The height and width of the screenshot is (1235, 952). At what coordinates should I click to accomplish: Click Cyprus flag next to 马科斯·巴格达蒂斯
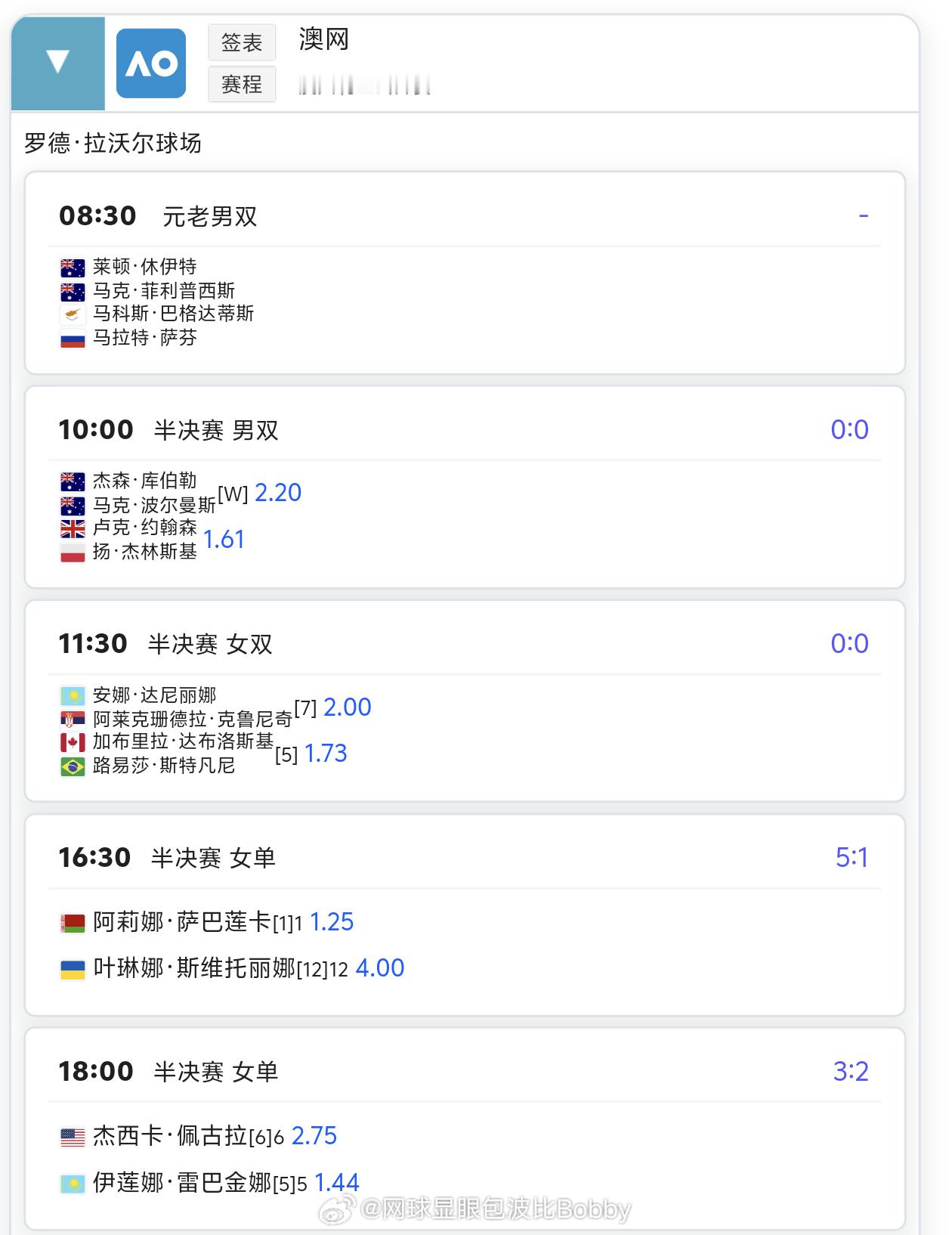pos(73,314)
